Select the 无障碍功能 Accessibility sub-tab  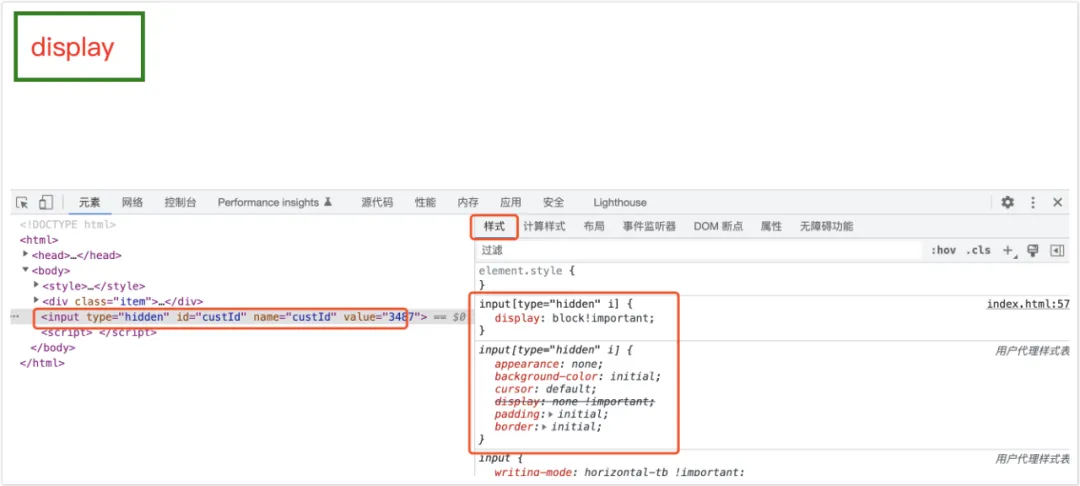826,226
